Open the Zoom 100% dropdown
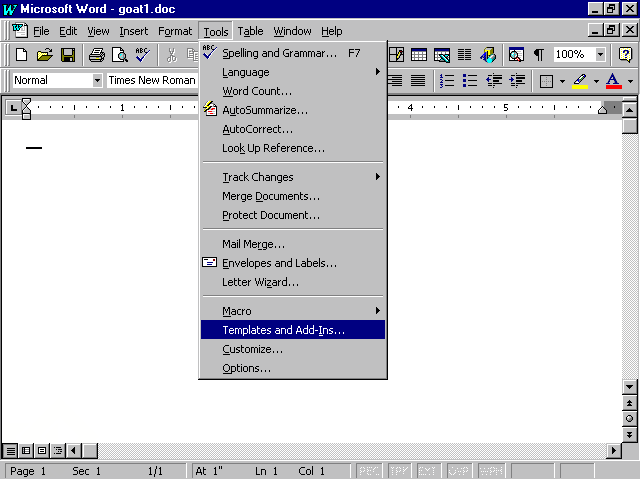This screenshot has height=480, width=640. [600, 54]
